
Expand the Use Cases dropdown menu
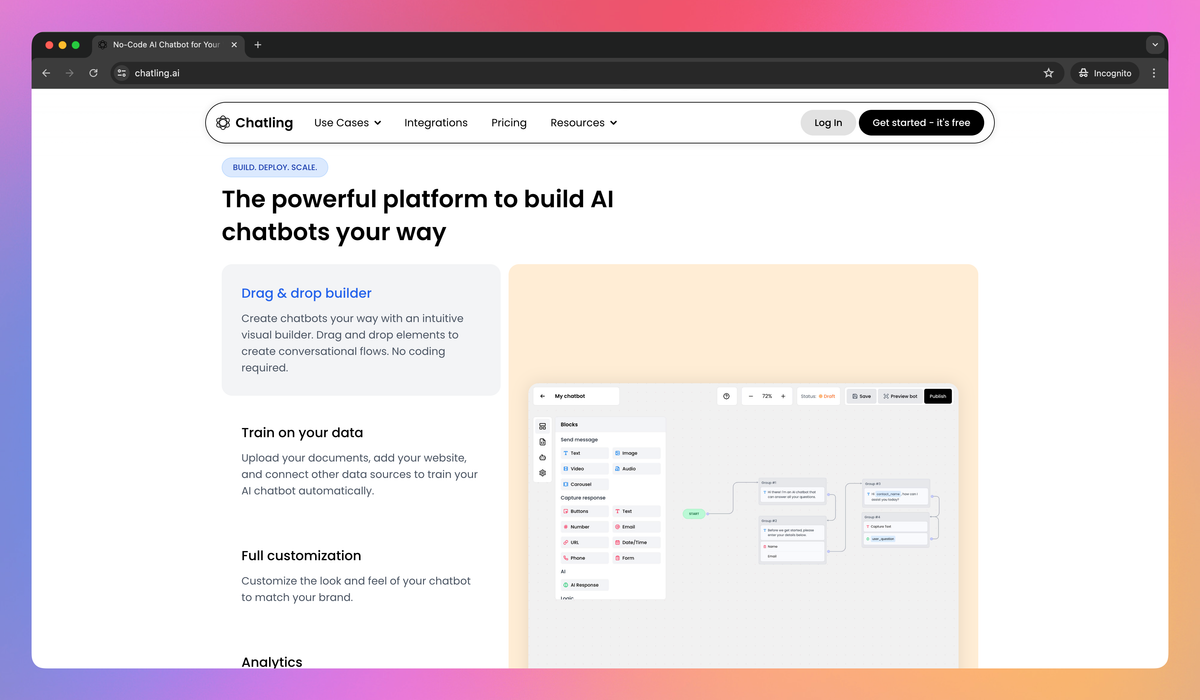pyautogui.click(x=348, y=123)
